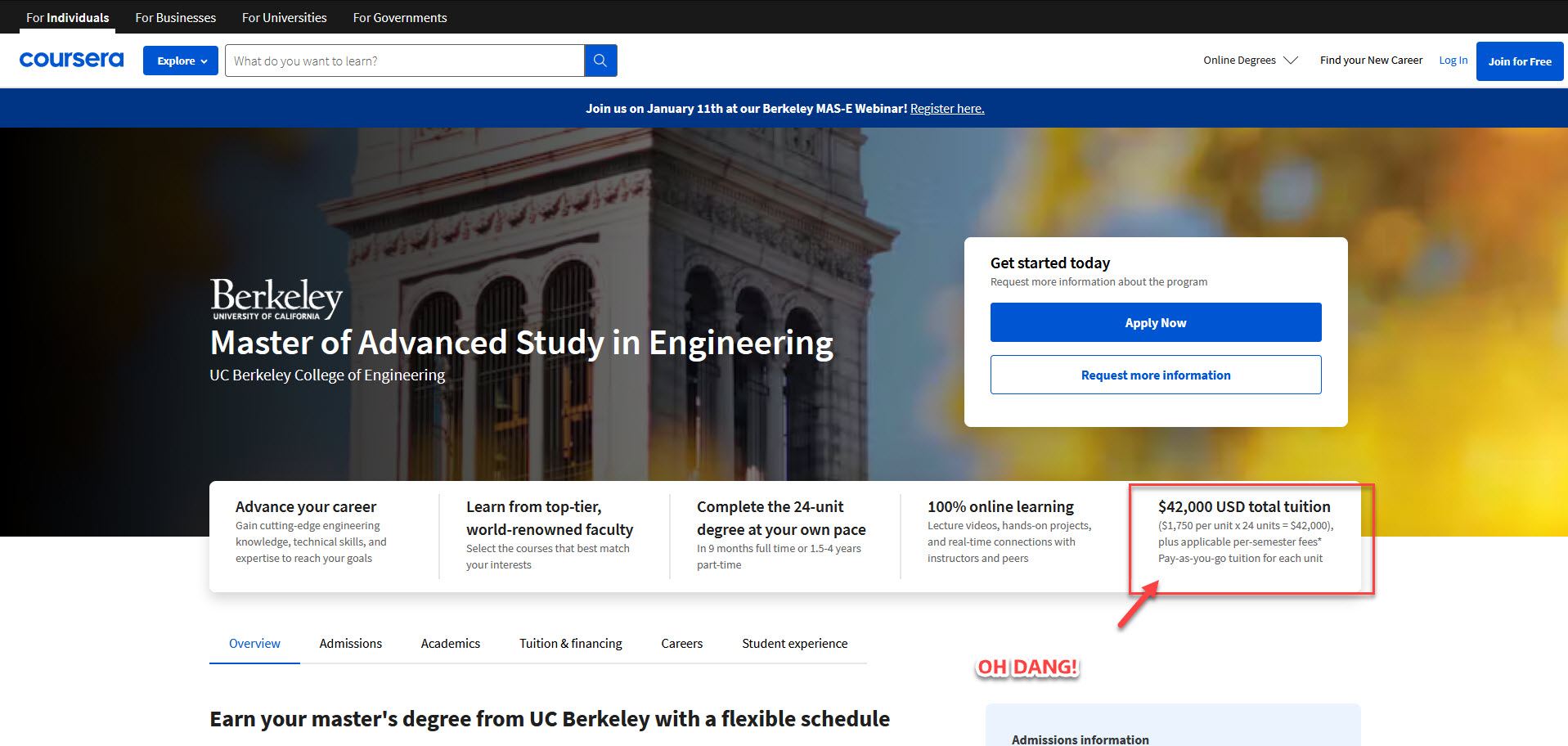This screenshot has width=1568, height=746.
Task: Click 'Complete the 24-unit degree' heading
Action: (x=781, y=519)
